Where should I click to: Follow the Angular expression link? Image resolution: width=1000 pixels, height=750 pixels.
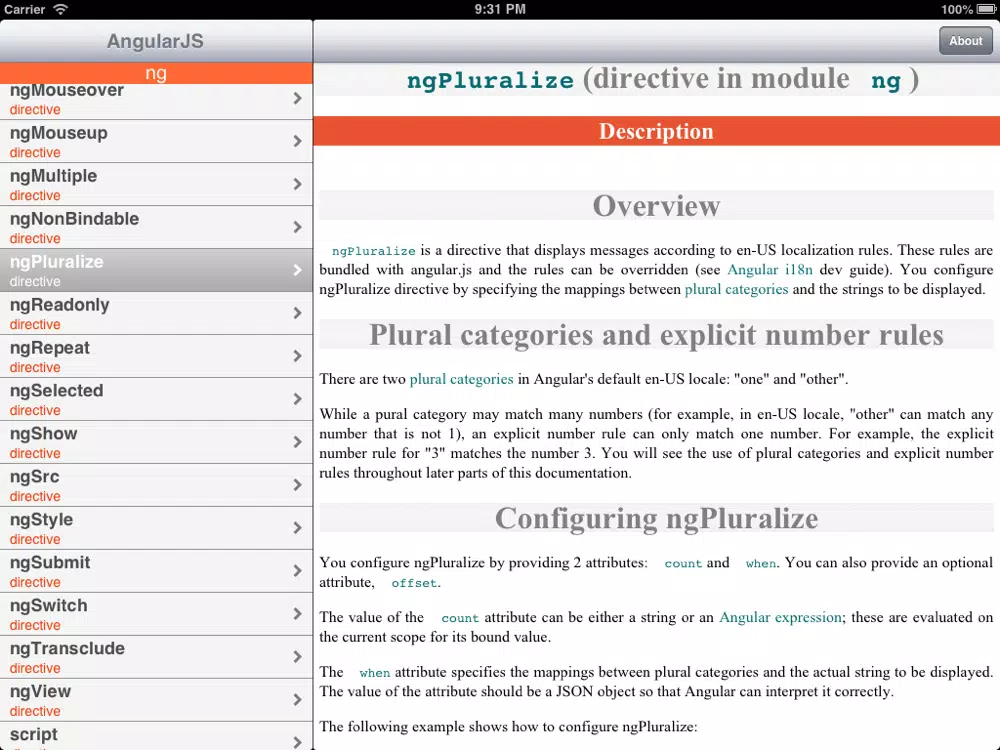pos(781,617)
